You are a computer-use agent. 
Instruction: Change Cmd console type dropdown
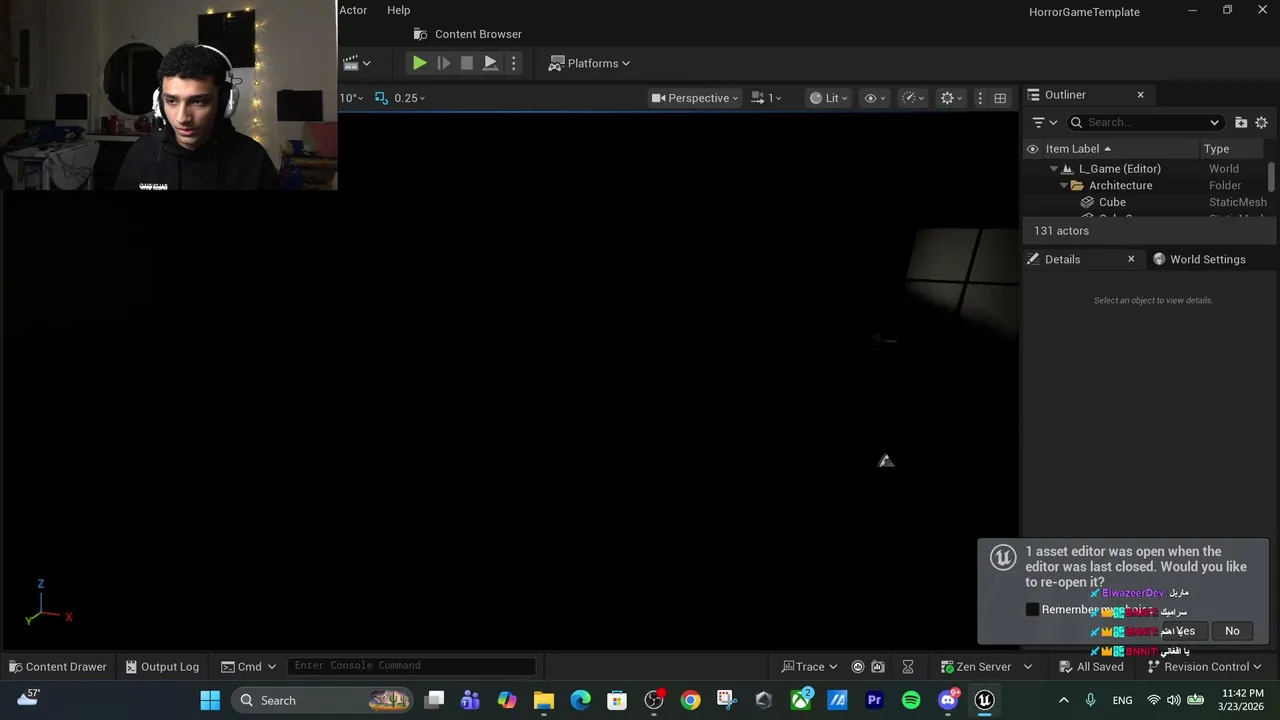(x=248, y=667)
